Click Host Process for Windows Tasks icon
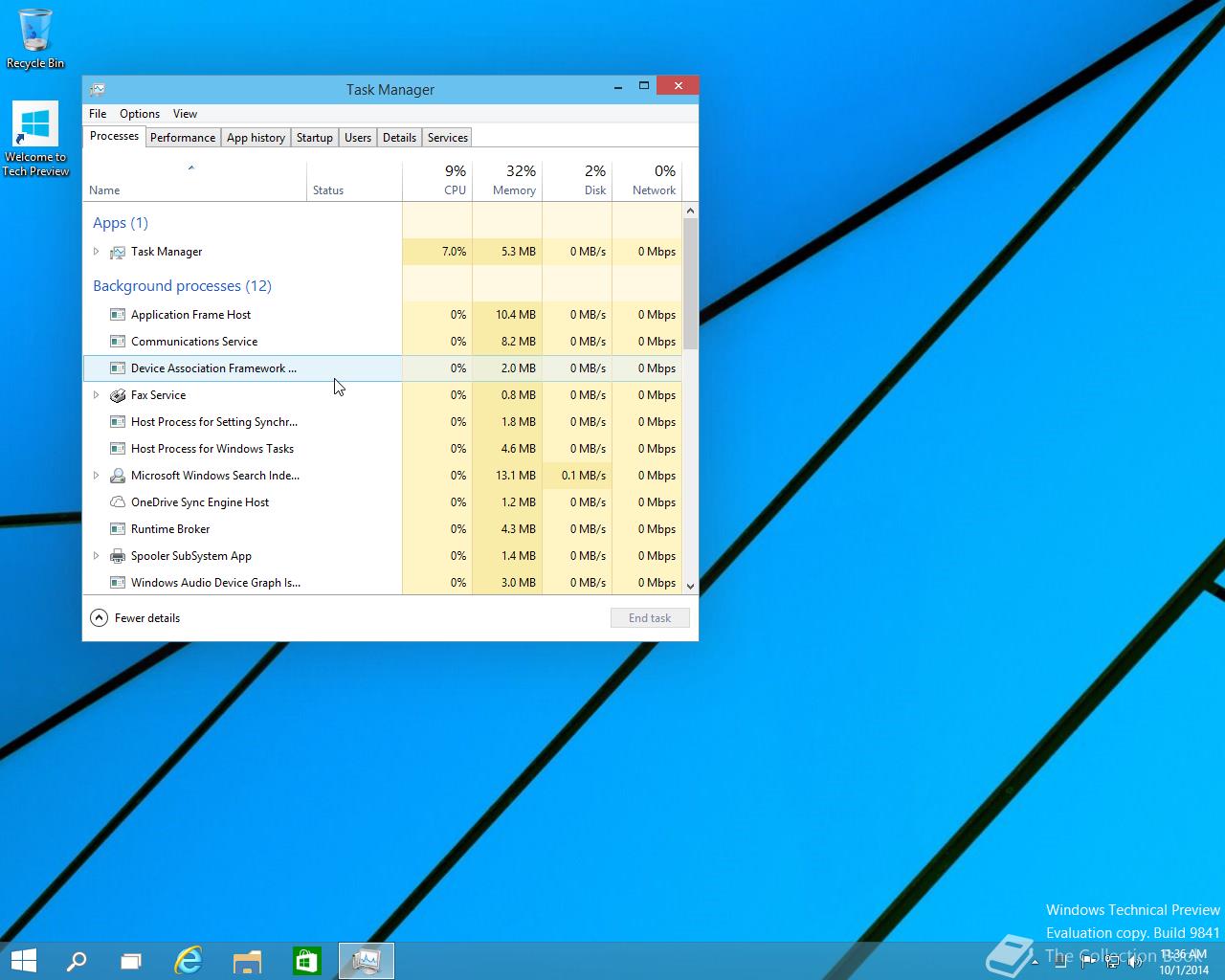The width and height of the screenshot is (1225, 980). pyautogui.click(x=118, y=449)
